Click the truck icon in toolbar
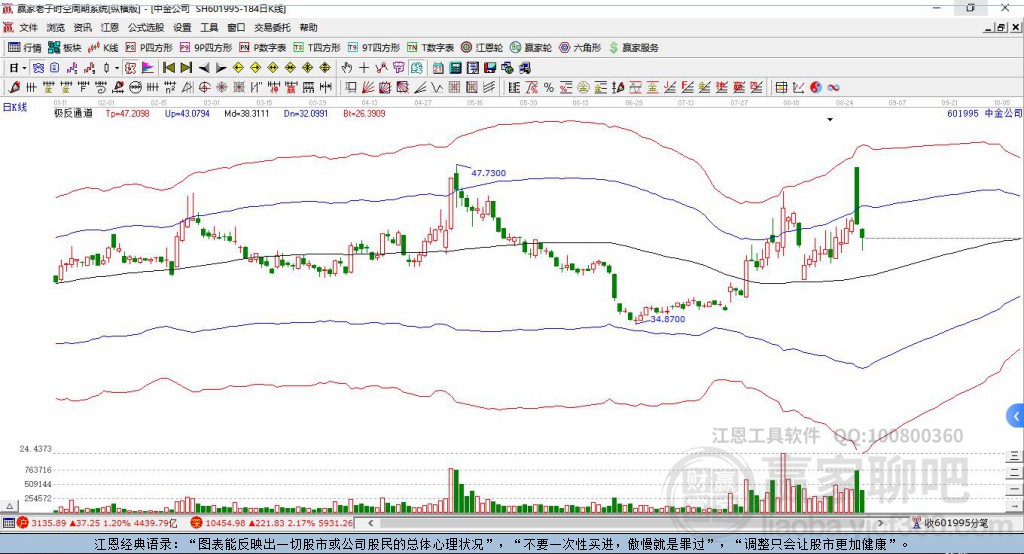1024x554 pixels. click(524, 68)
